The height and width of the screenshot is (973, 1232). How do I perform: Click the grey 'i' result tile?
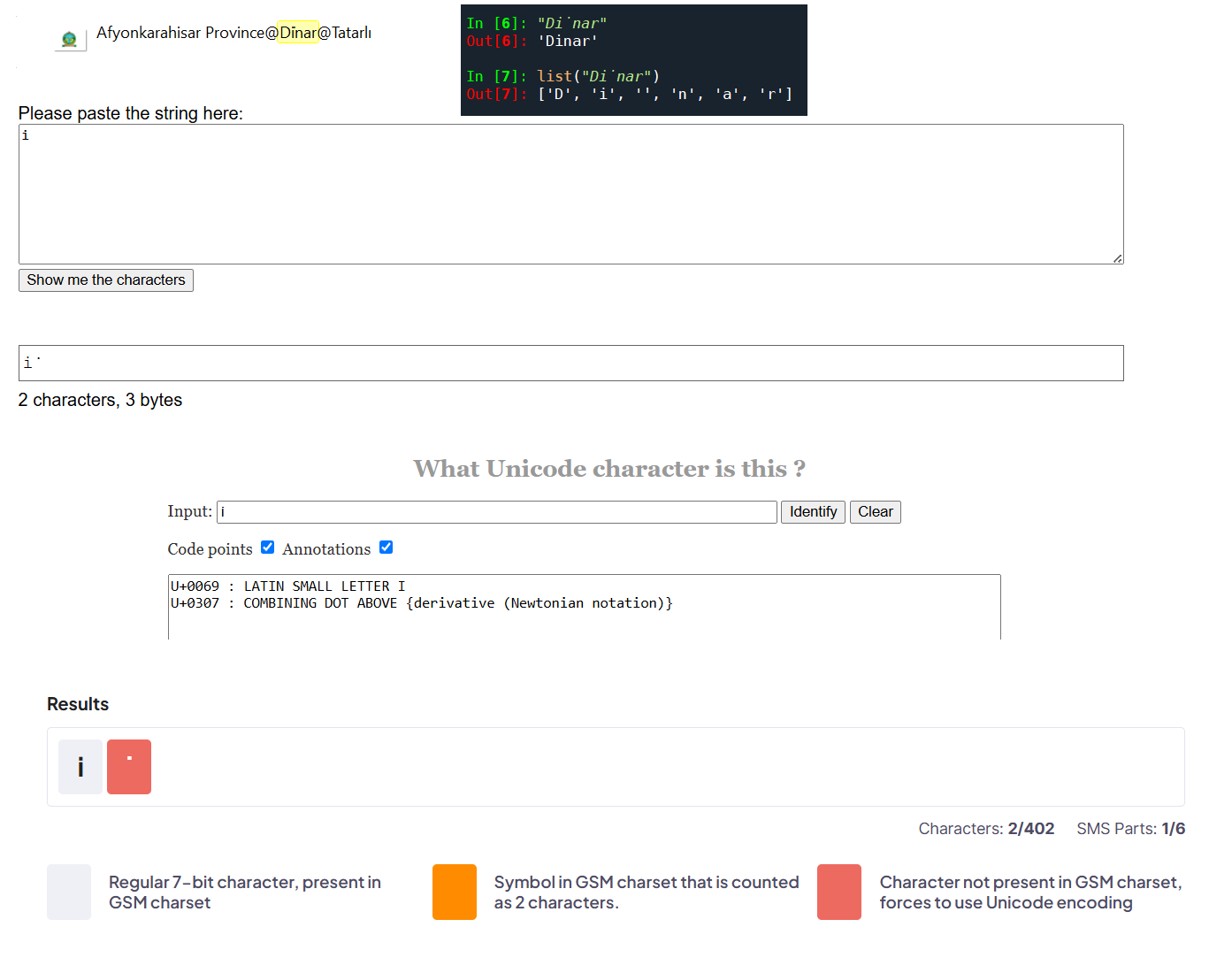[80, 767]
